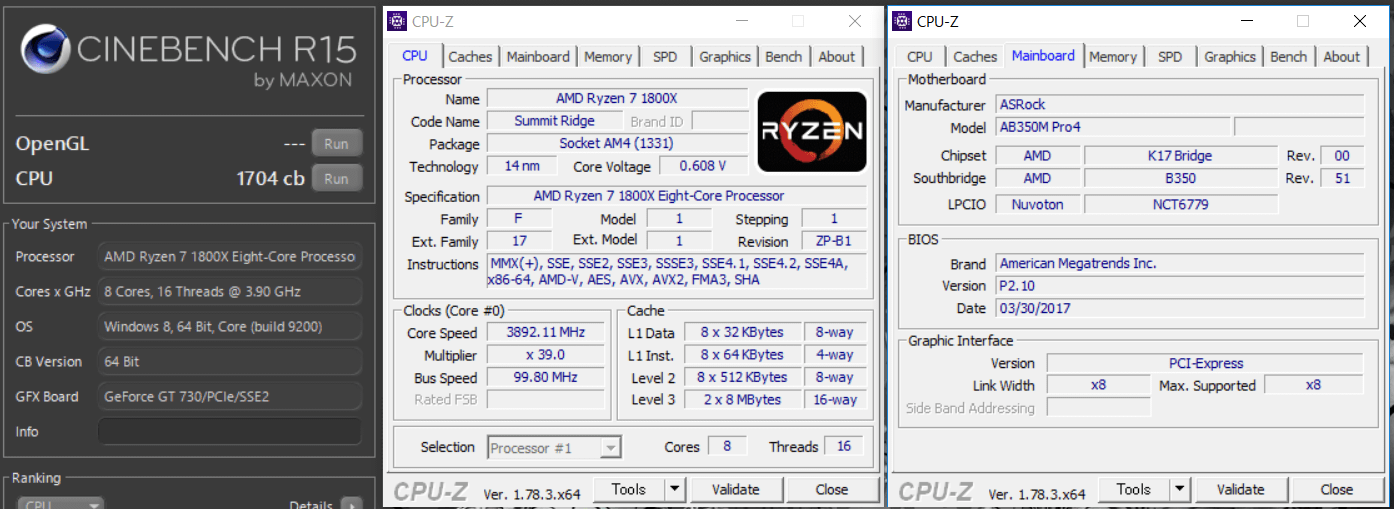Open Bench tab in left CPU-Z window
Screen dimensions: 1394x509
point(784,57)
